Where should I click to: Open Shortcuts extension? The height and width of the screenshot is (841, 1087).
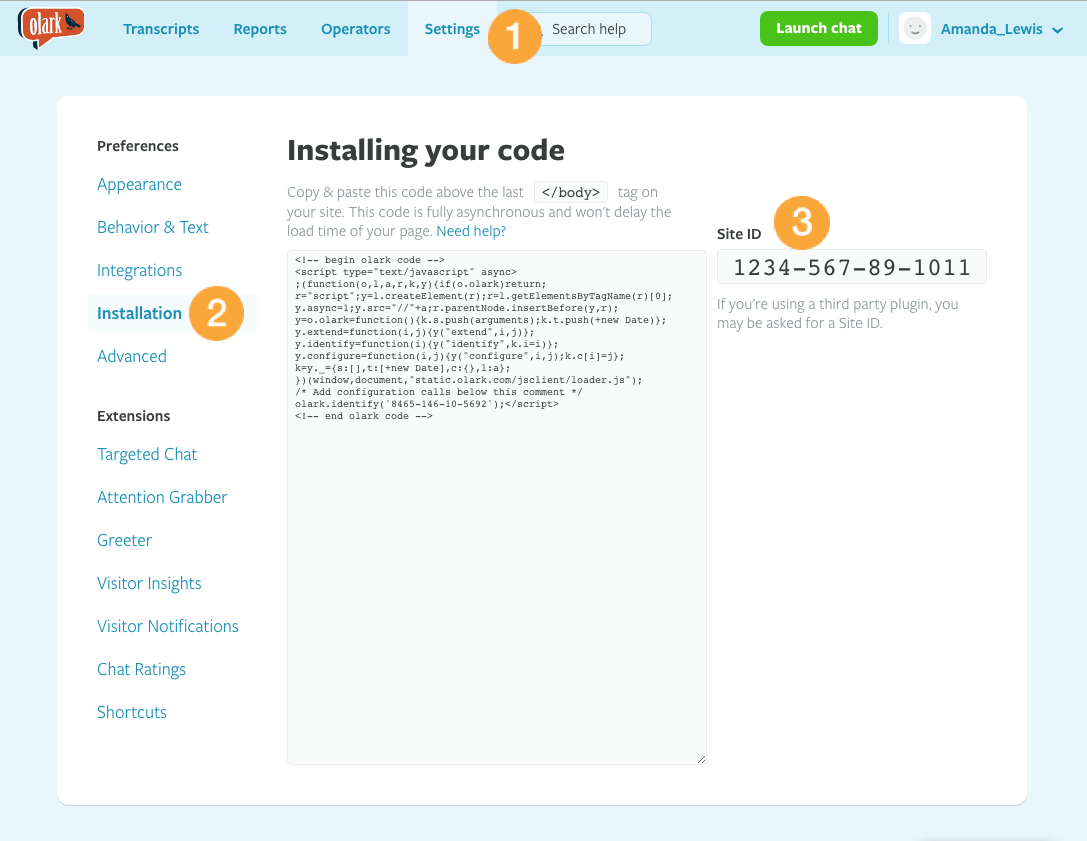click(132, 712)
